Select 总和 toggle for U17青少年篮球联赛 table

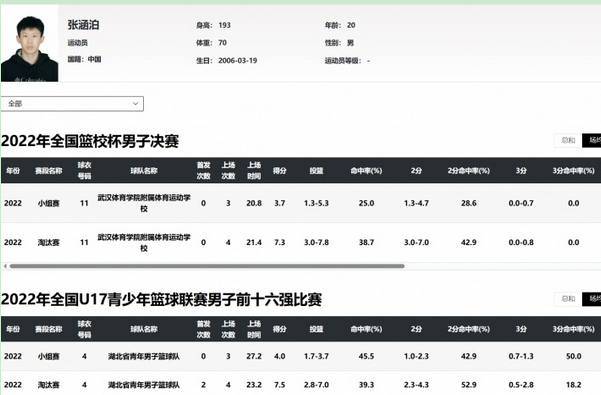point(568,299)
